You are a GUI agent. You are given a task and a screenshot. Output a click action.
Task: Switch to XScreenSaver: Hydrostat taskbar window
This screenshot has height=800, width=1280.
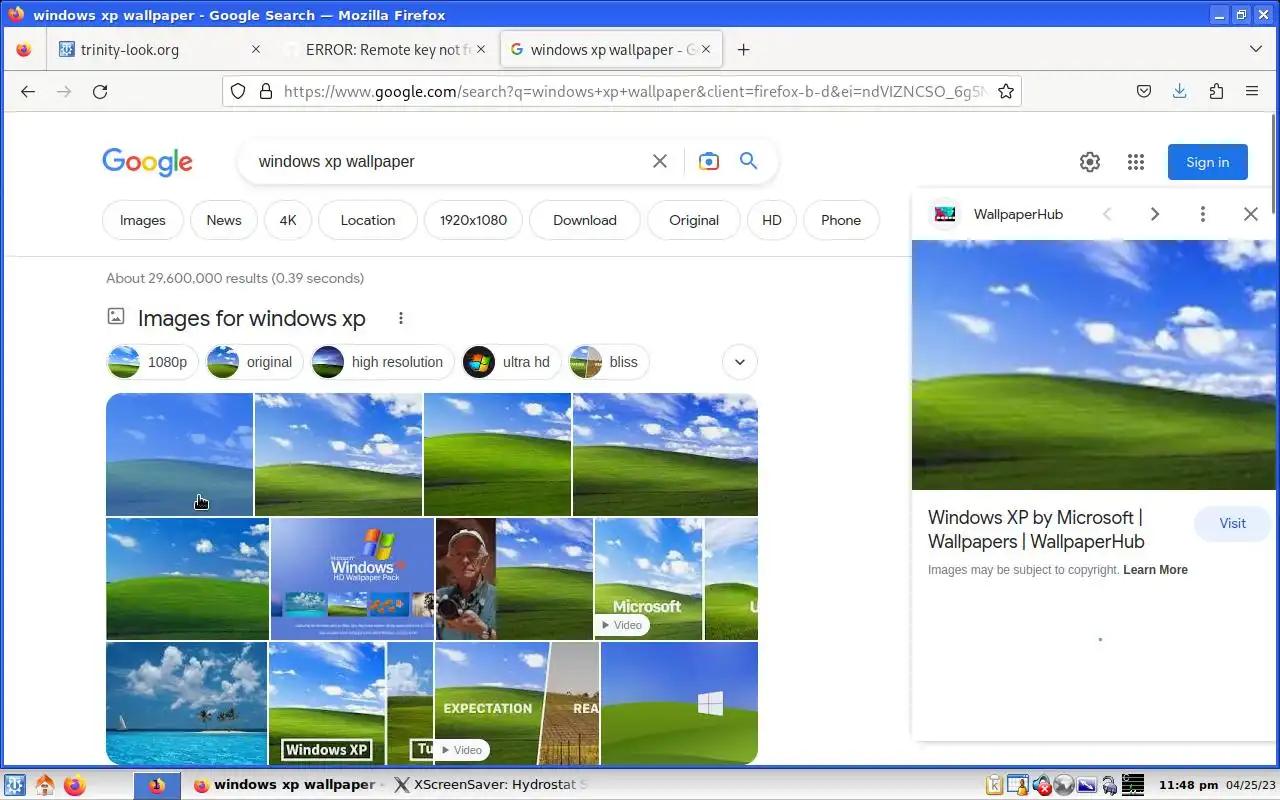(x=490, y=785)
